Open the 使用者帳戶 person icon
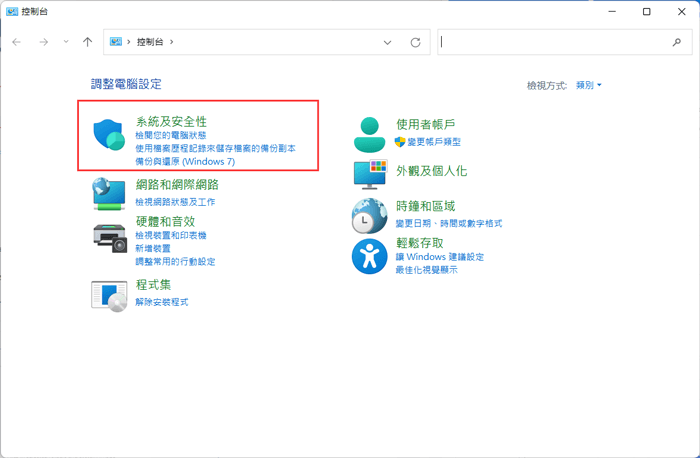Screen dimensions: 700x458 tap(369, 134)
